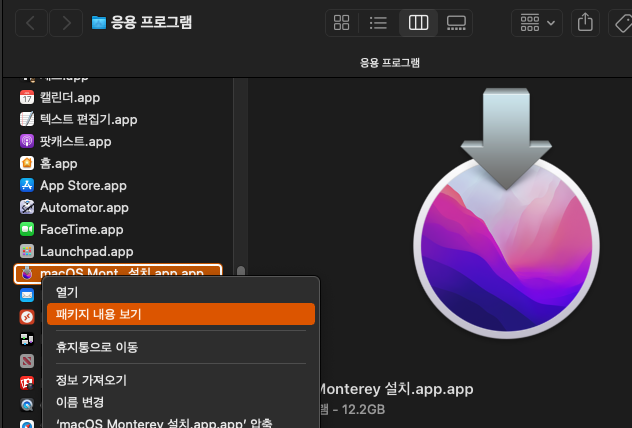Select the FaceTime.app green icon
Image resolution: width=632 pixels, height=428 pixels.
[27, 229]
